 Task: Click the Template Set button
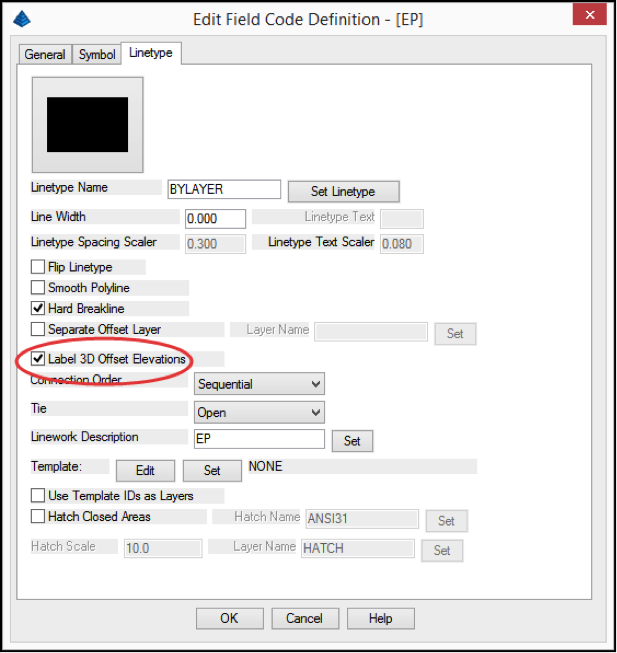(x=212, y=471)
